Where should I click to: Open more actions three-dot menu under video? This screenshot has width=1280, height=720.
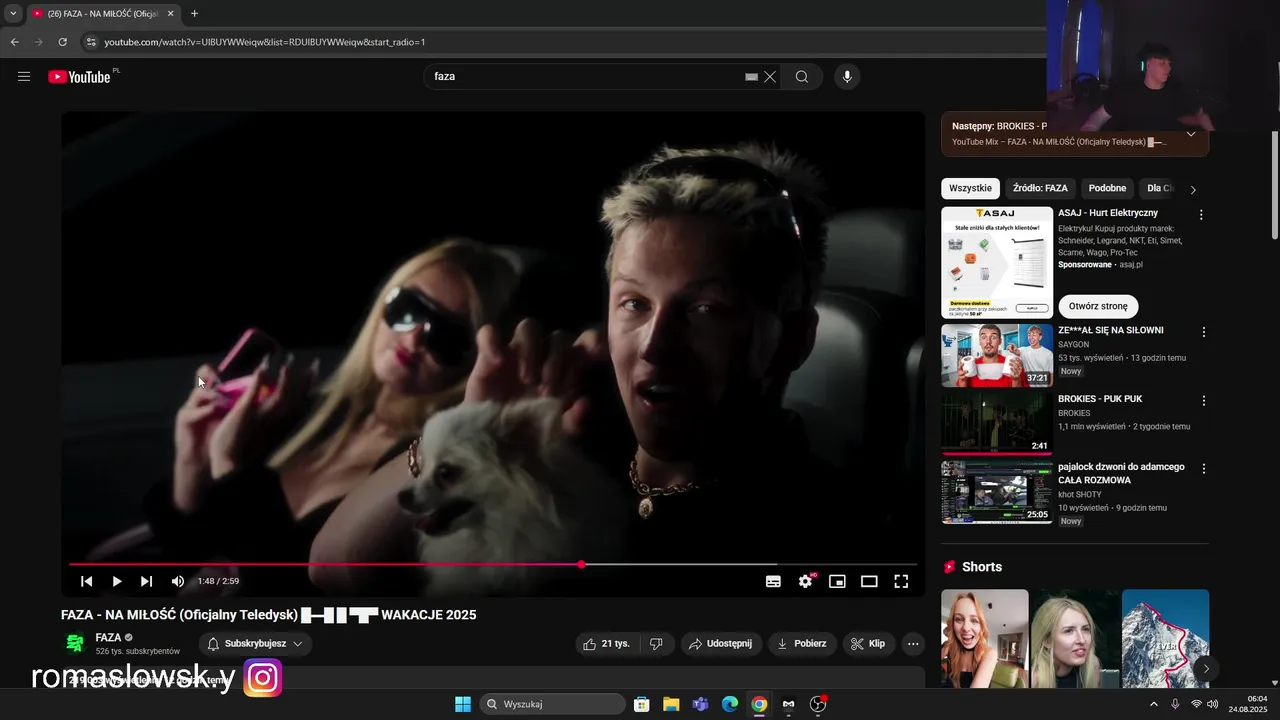pos(913,644)
